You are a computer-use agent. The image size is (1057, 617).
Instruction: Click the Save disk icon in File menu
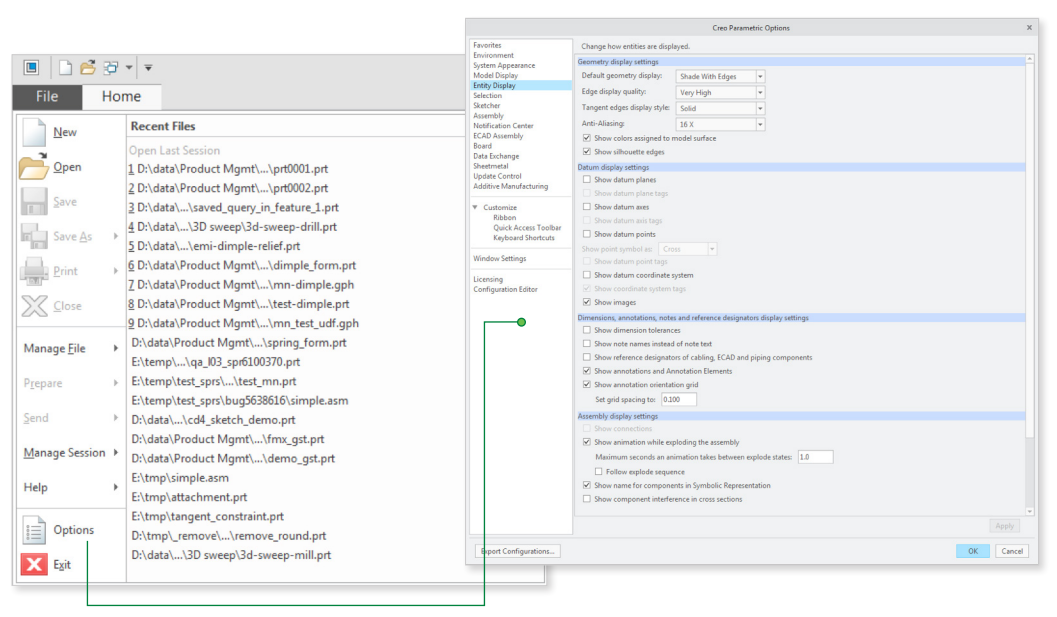point(34,202)
